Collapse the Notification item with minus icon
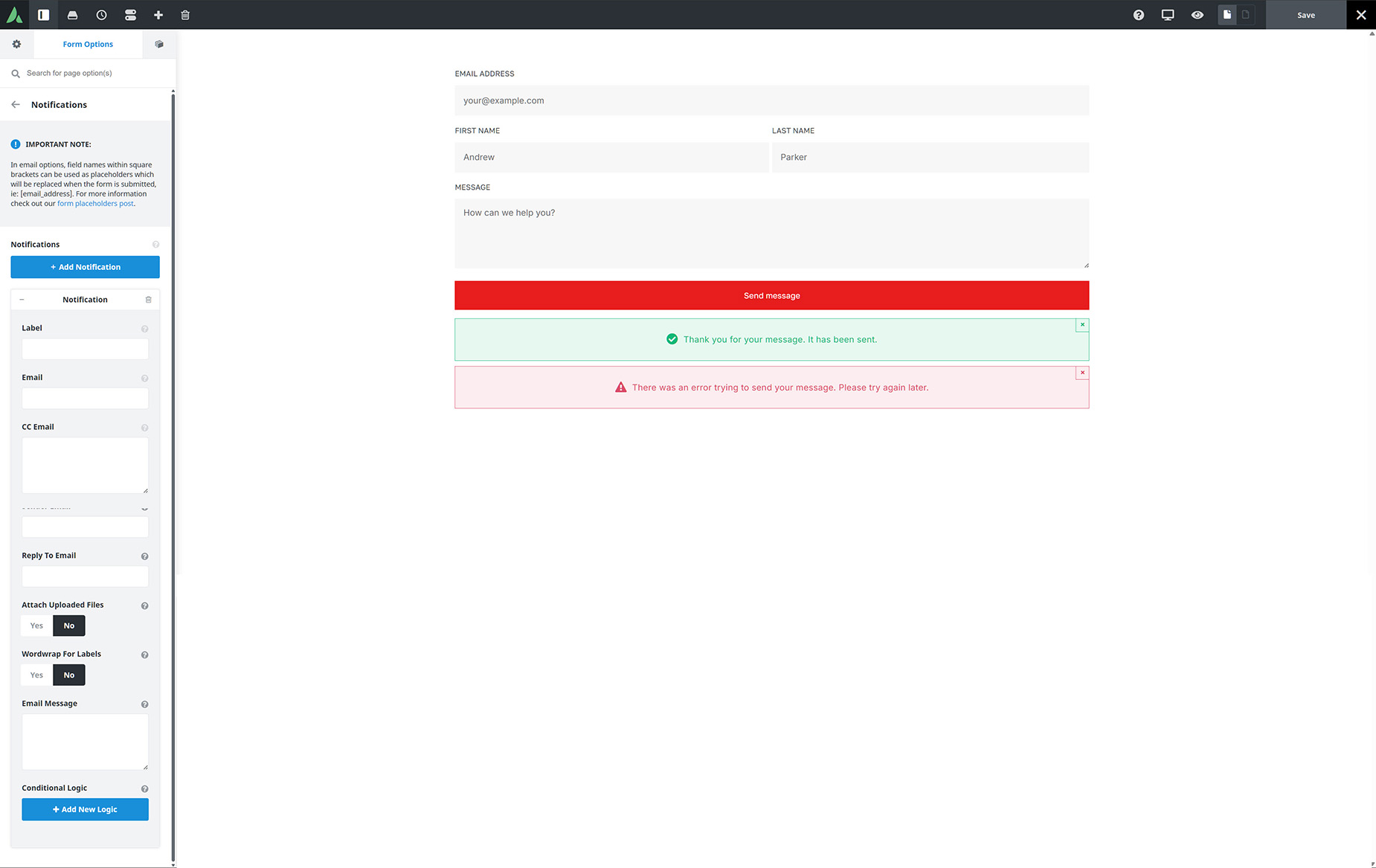The height and width of the screenshot is (868, 1376). tap(22, 300)
